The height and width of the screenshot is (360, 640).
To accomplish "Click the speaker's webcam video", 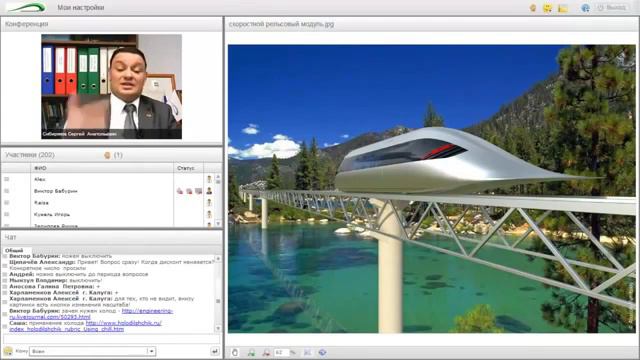I will 111,87.
